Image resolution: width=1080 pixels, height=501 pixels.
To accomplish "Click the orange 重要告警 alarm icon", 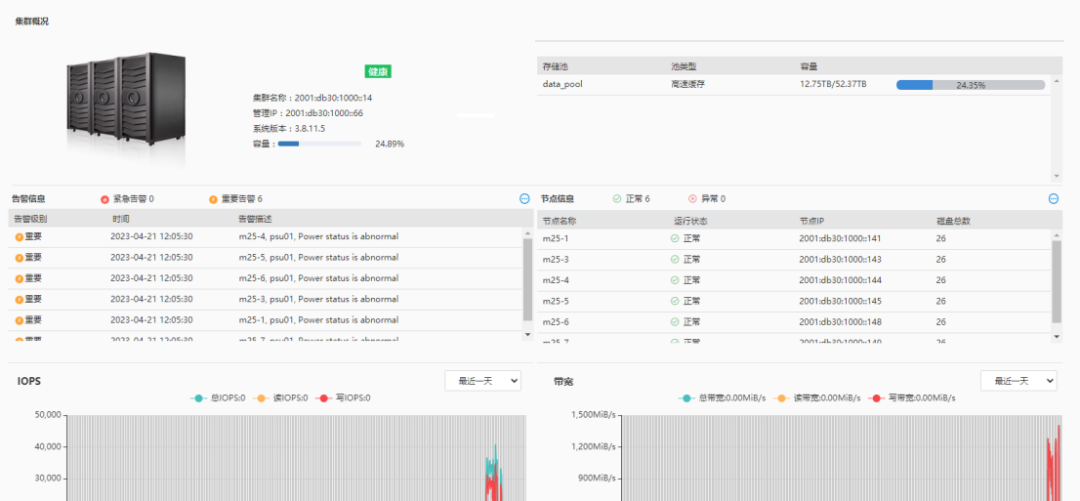I will coord(213,200).
